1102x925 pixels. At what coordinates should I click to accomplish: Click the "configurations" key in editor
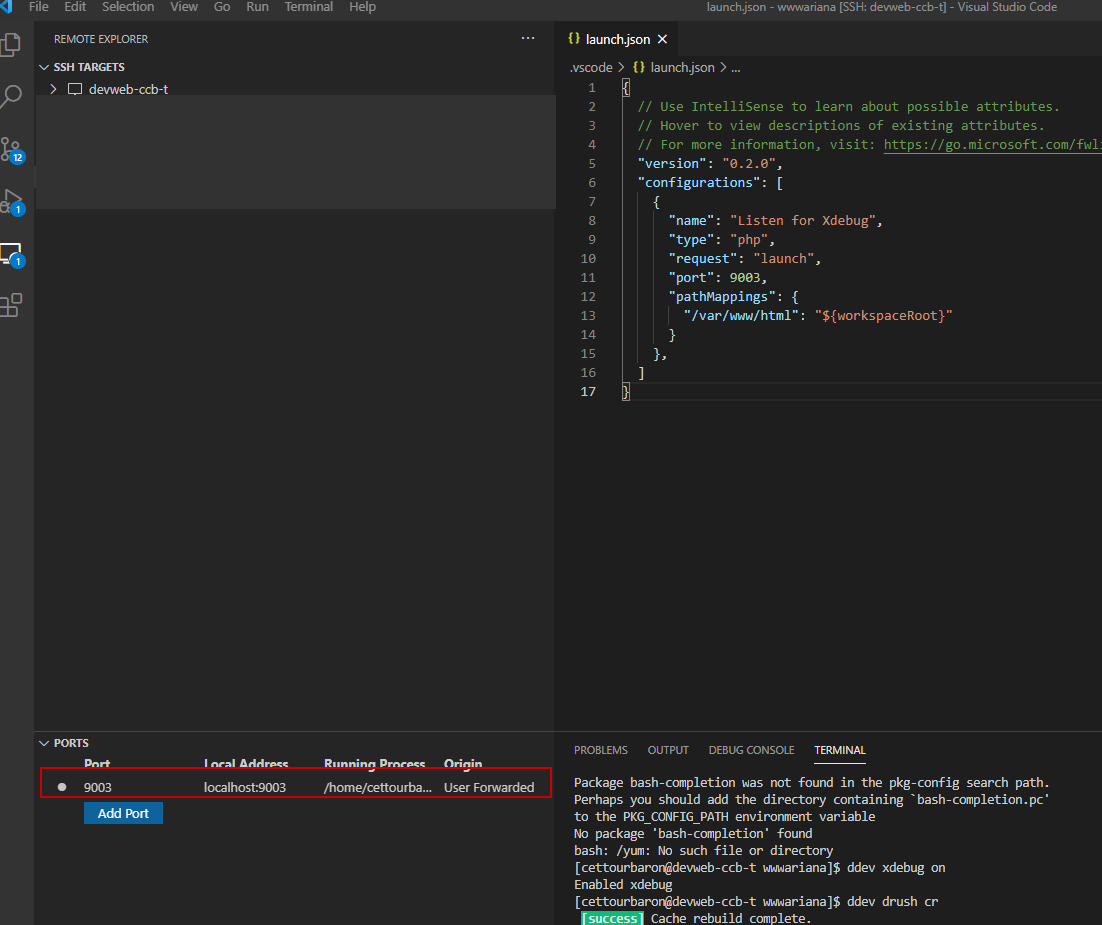(699, 183)
